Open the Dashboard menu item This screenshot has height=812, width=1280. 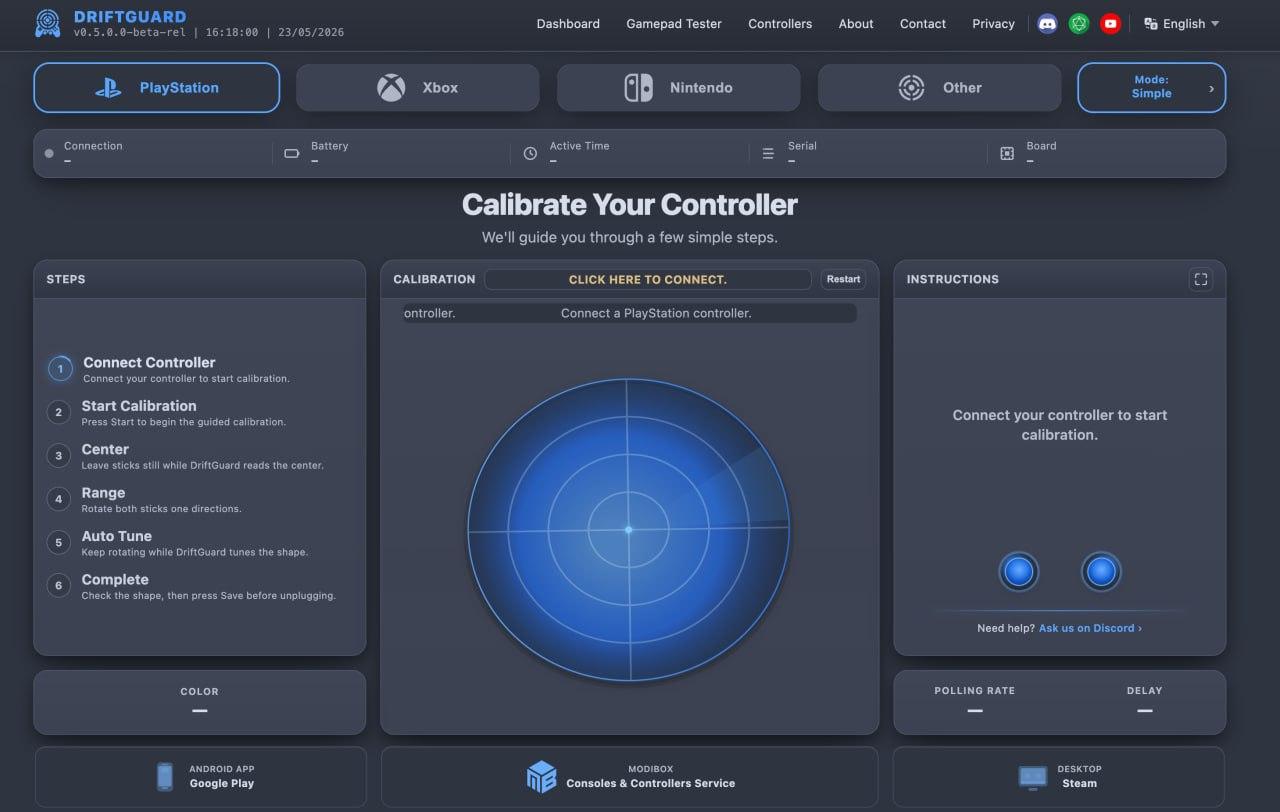(568, 24)
